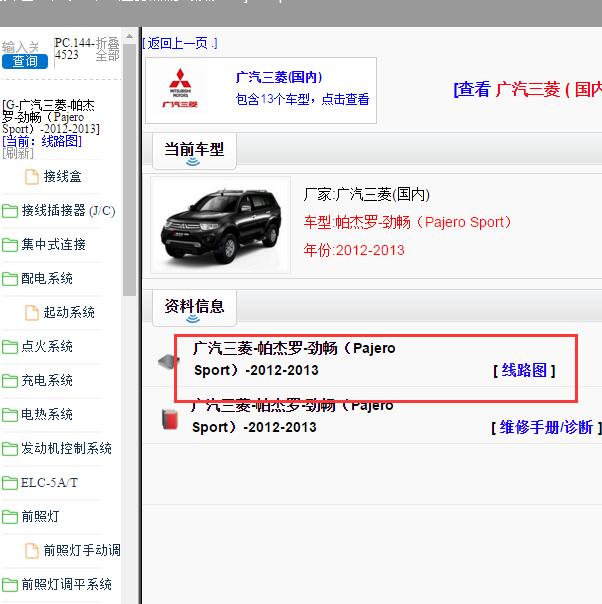Open the 维修手册/诊断 manual link

click(546, 428)
